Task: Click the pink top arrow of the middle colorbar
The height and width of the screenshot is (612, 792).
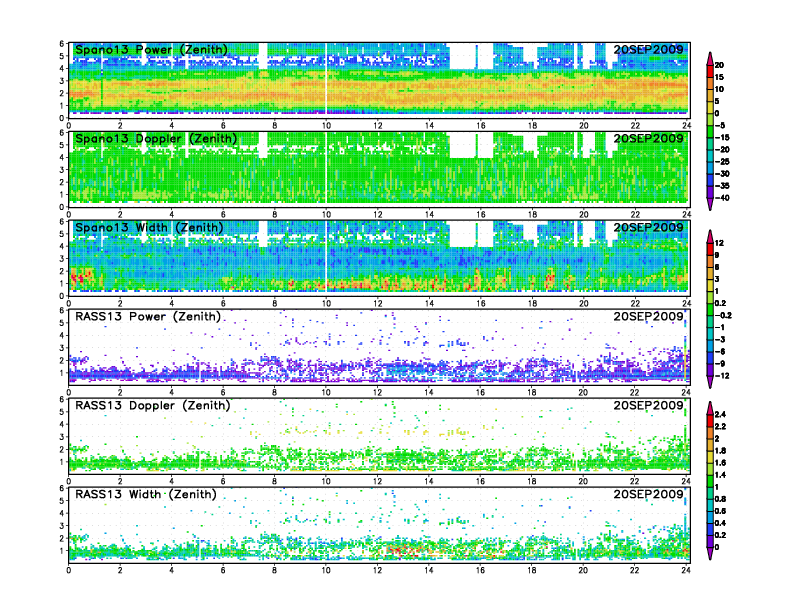Action: pos(710,236)
